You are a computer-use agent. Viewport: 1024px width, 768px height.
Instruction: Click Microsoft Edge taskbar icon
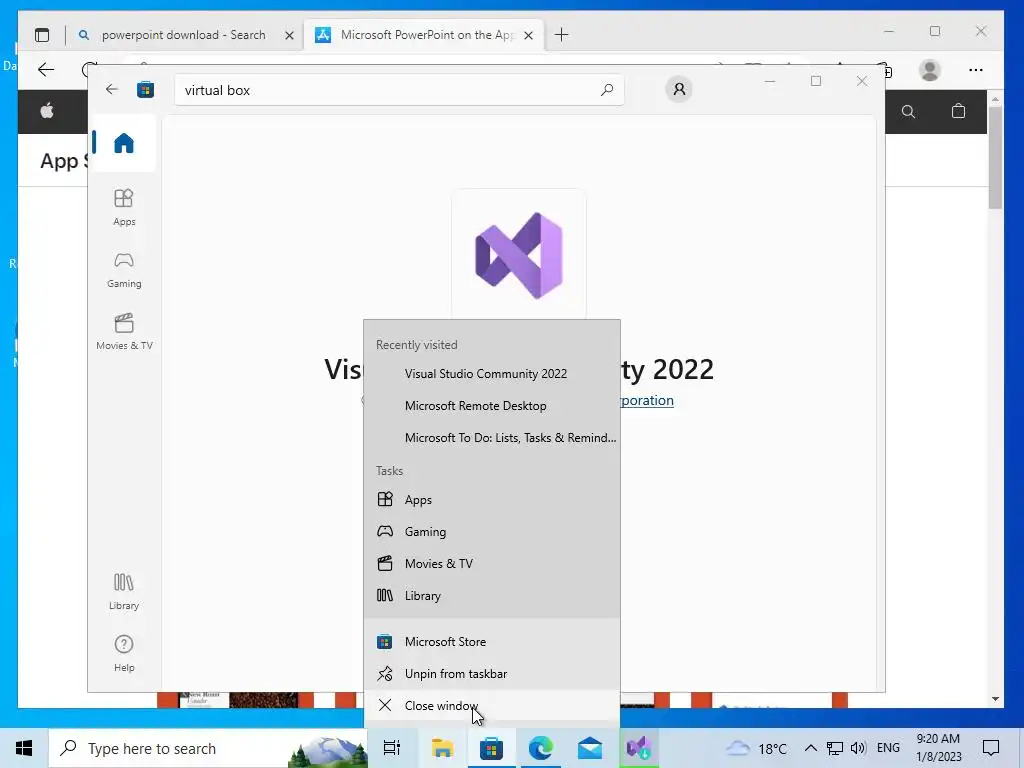coord(541,748)
